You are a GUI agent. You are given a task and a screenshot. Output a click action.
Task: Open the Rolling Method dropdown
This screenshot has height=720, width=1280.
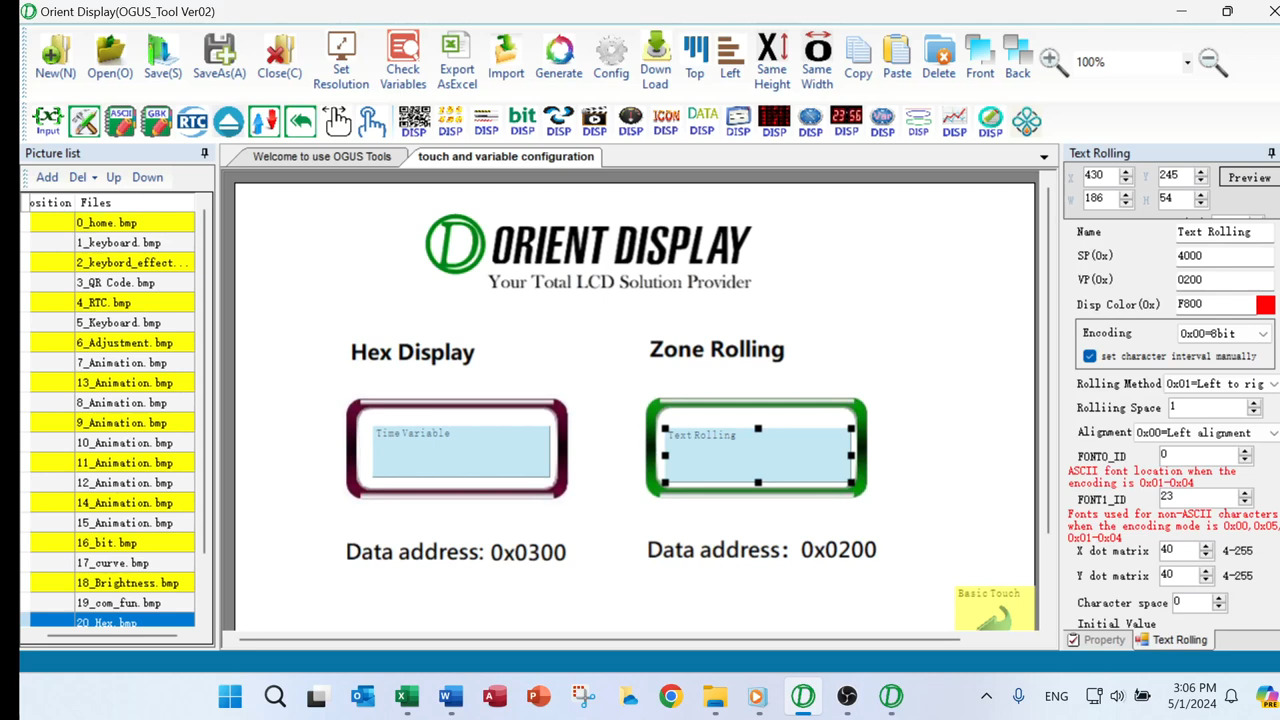1274,384
